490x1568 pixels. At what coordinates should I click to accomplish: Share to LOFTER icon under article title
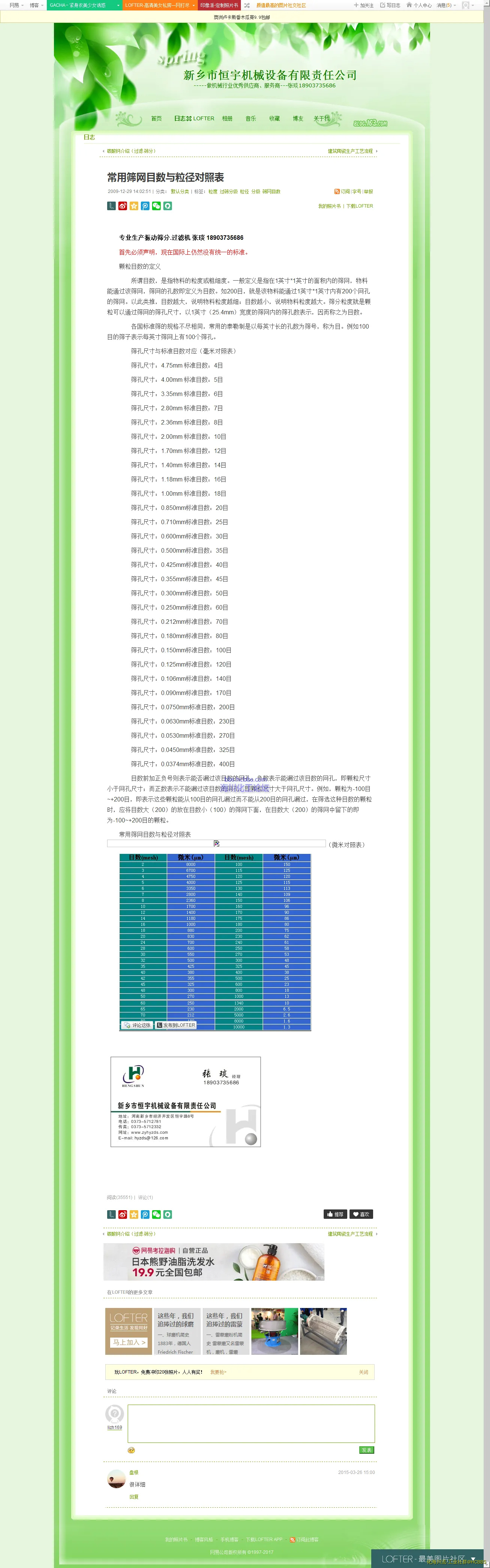pyautogui.click(x=111, y=206)
